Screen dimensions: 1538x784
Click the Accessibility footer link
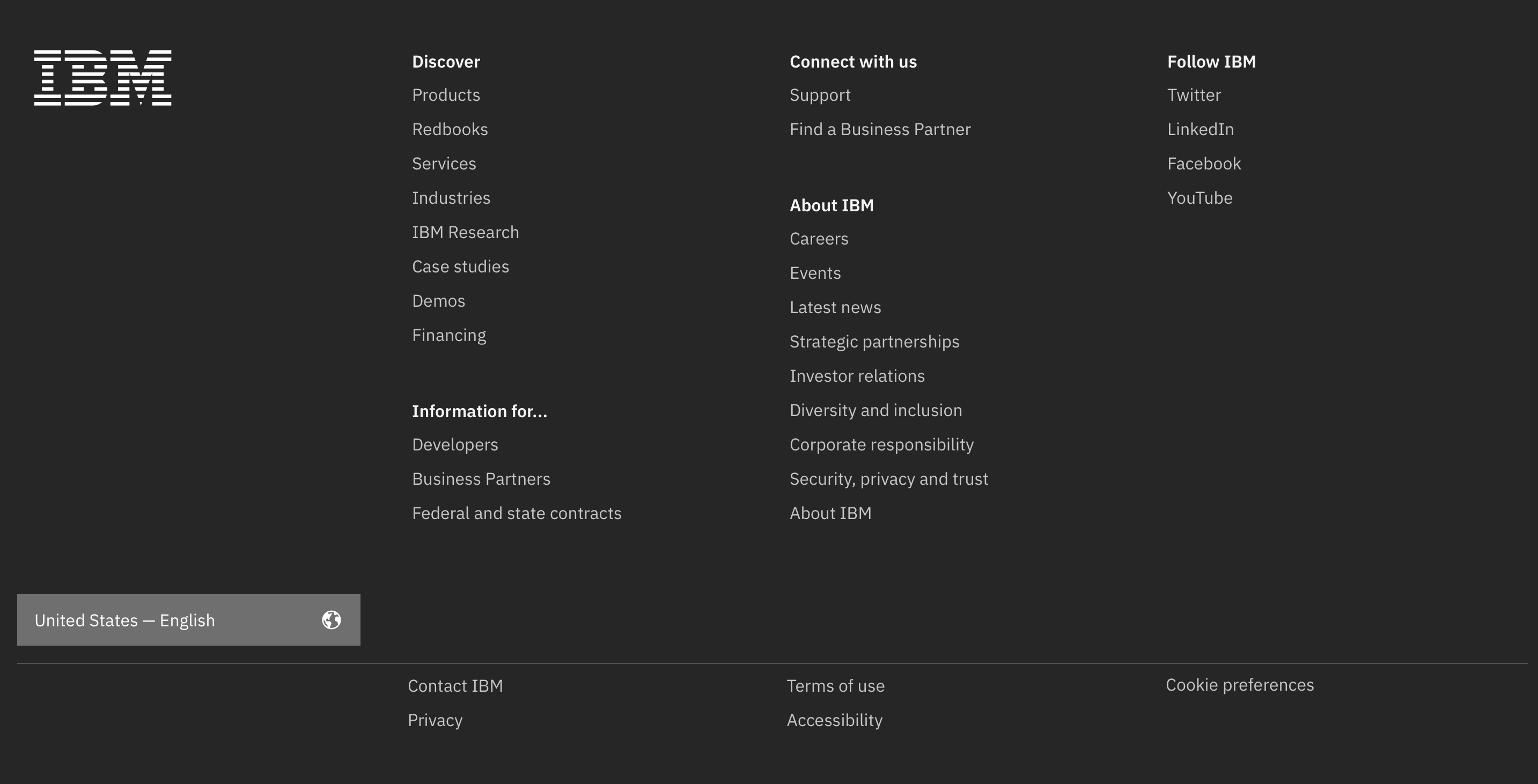coord(835,721)
